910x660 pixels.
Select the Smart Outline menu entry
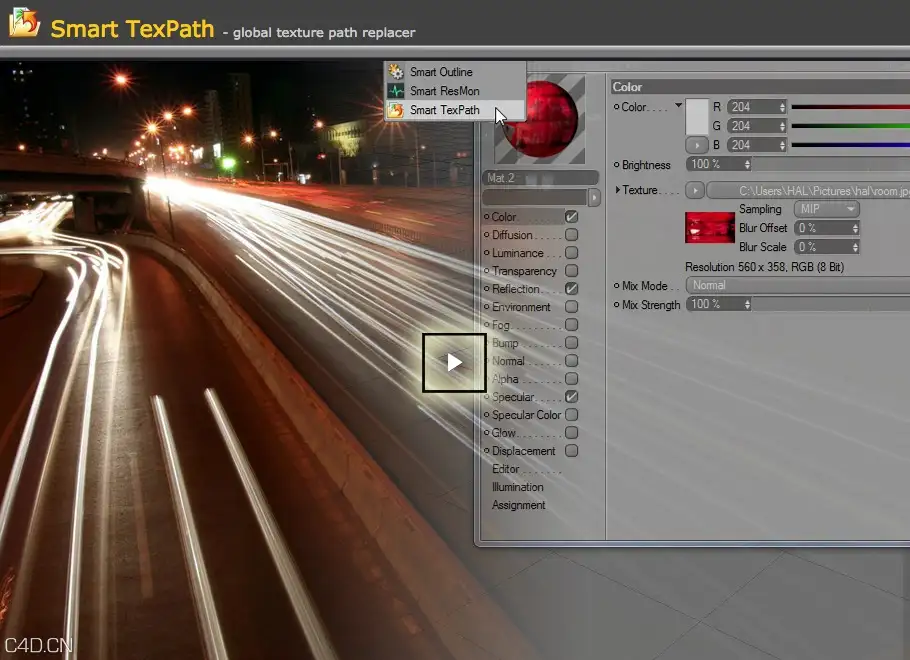click(454, 72)
